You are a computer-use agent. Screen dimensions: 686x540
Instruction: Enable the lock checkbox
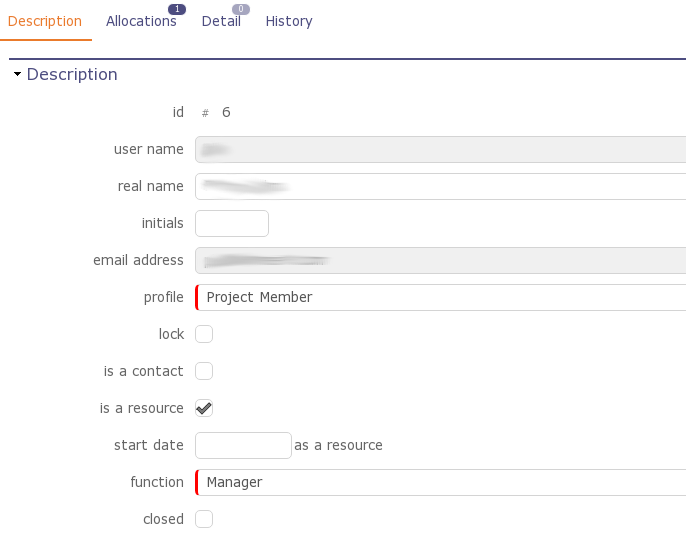pyautogui.click(x=204, y=334)
